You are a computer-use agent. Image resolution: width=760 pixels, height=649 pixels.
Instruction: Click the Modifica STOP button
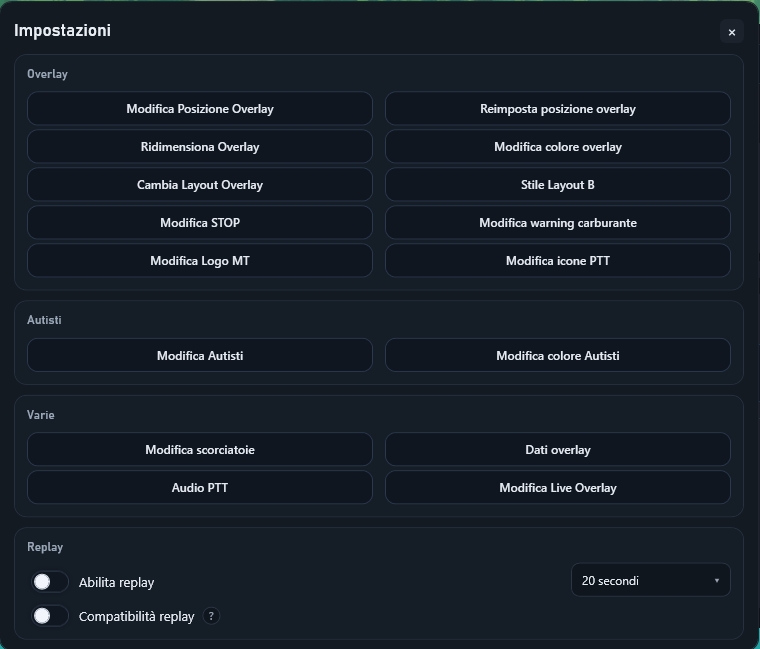tap(200, 223)
